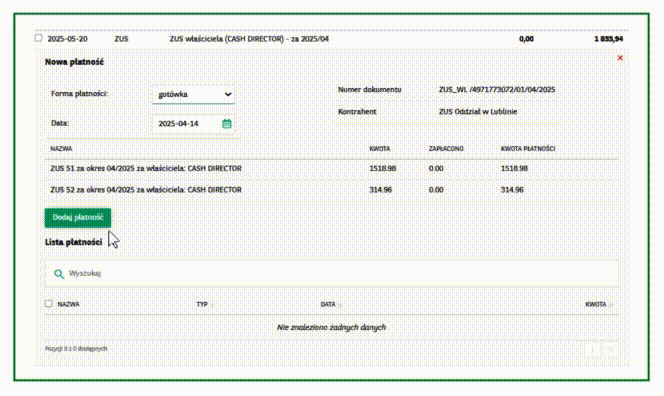Click the search magnifier icon
The width and height of the screenshot is (664, 396).
(x=59, y=274)
